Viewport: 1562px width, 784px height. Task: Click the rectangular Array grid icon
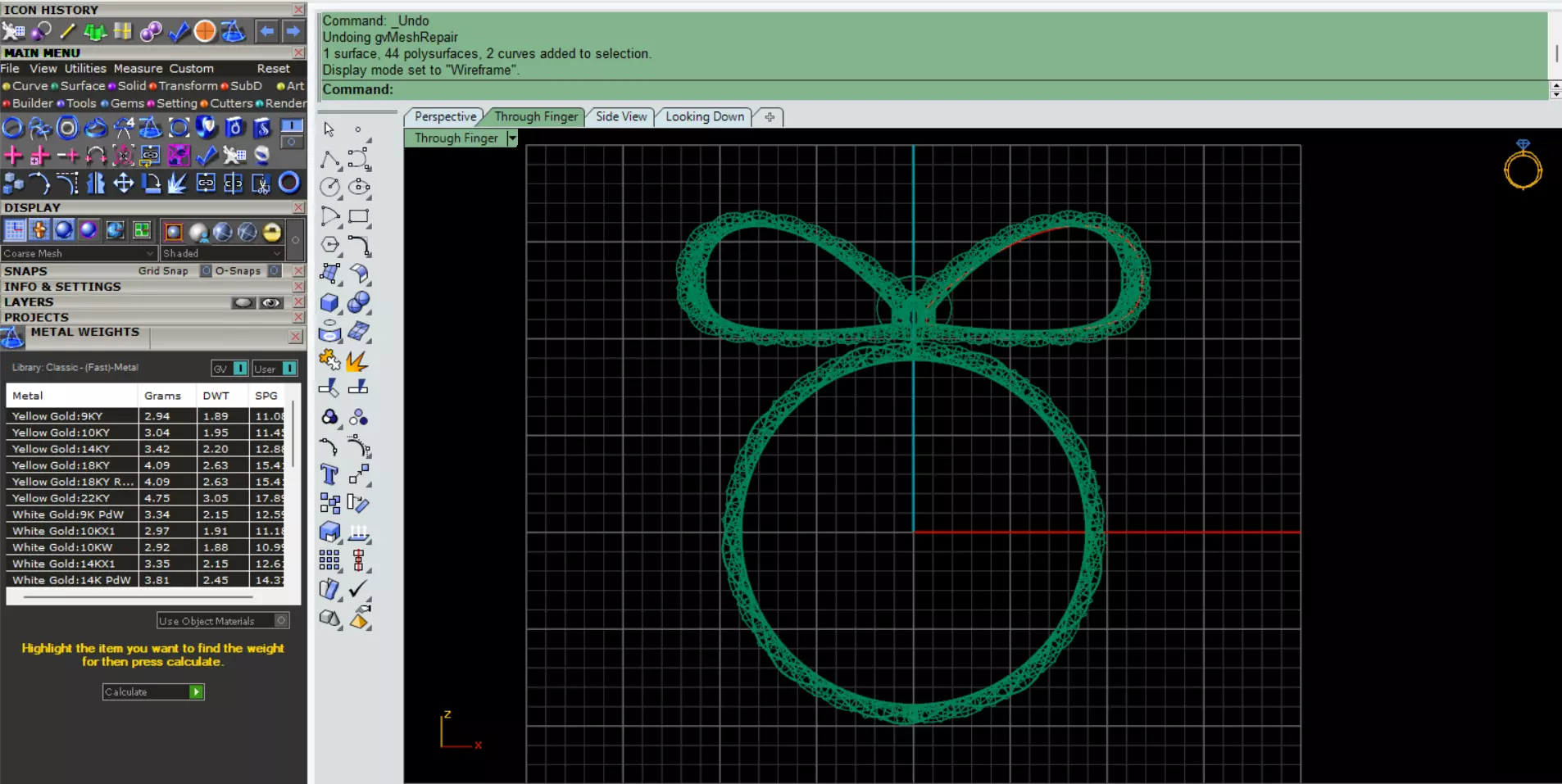(x=329, y=560)
